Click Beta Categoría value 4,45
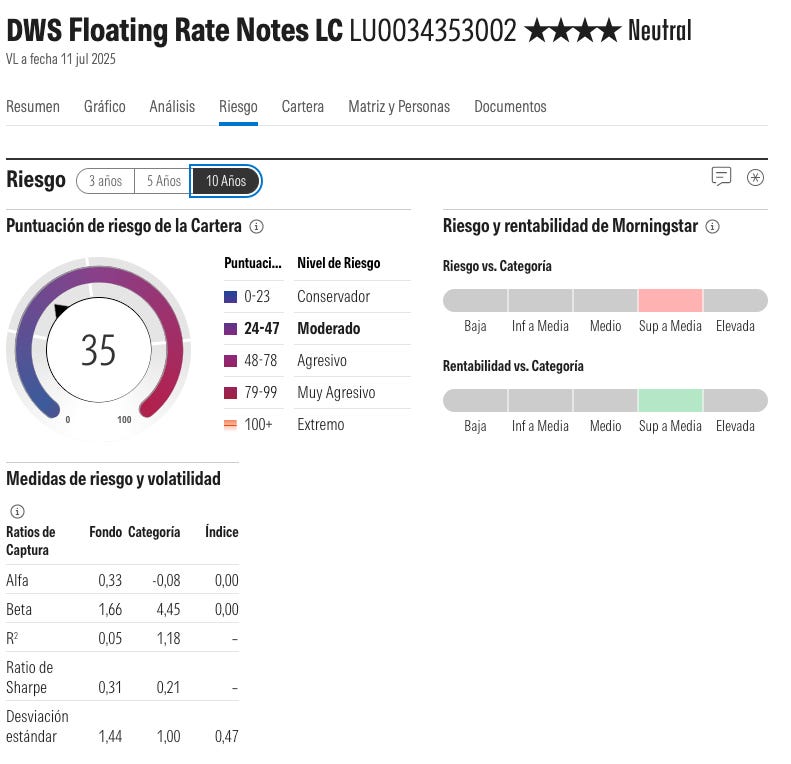The width and height of the screenshot is (791, 764). click(x=168, y=610)
